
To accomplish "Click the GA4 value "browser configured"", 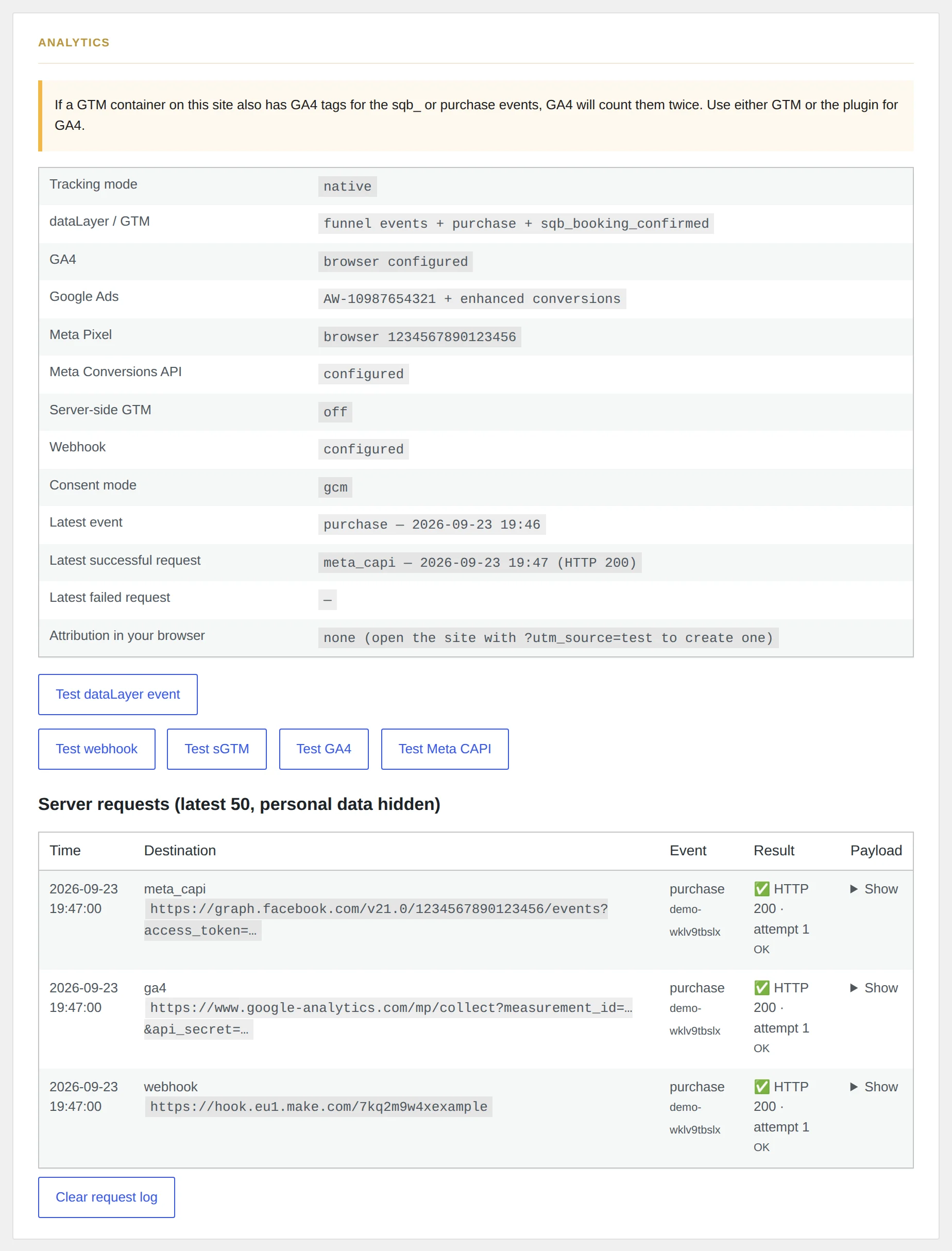I will click(x=396, y=261).
